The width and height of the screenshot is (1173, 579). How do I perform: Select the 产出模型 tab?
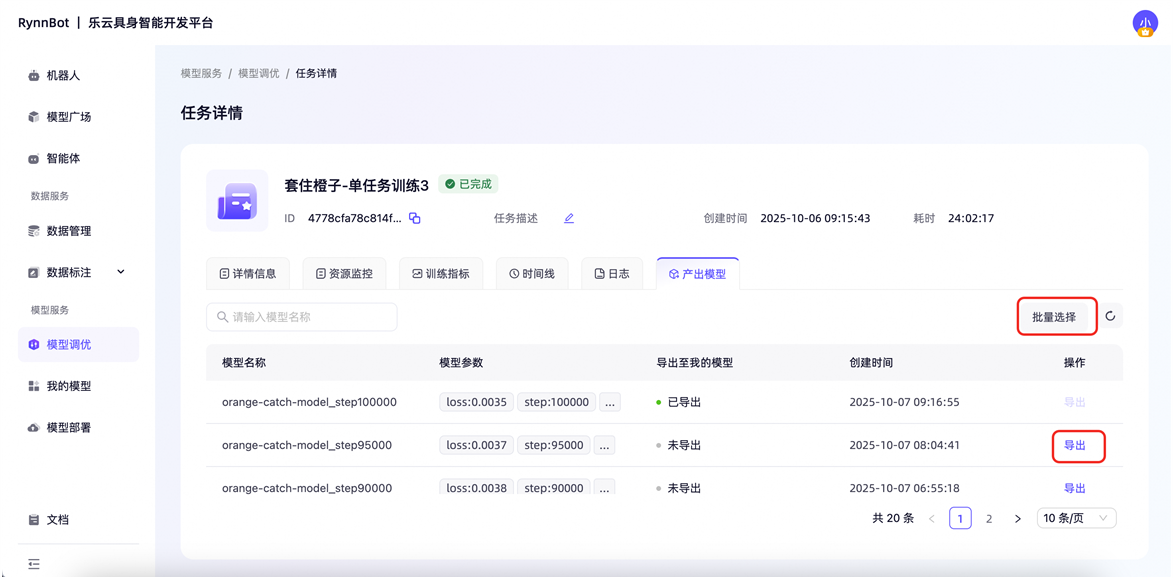click(697, 274)
